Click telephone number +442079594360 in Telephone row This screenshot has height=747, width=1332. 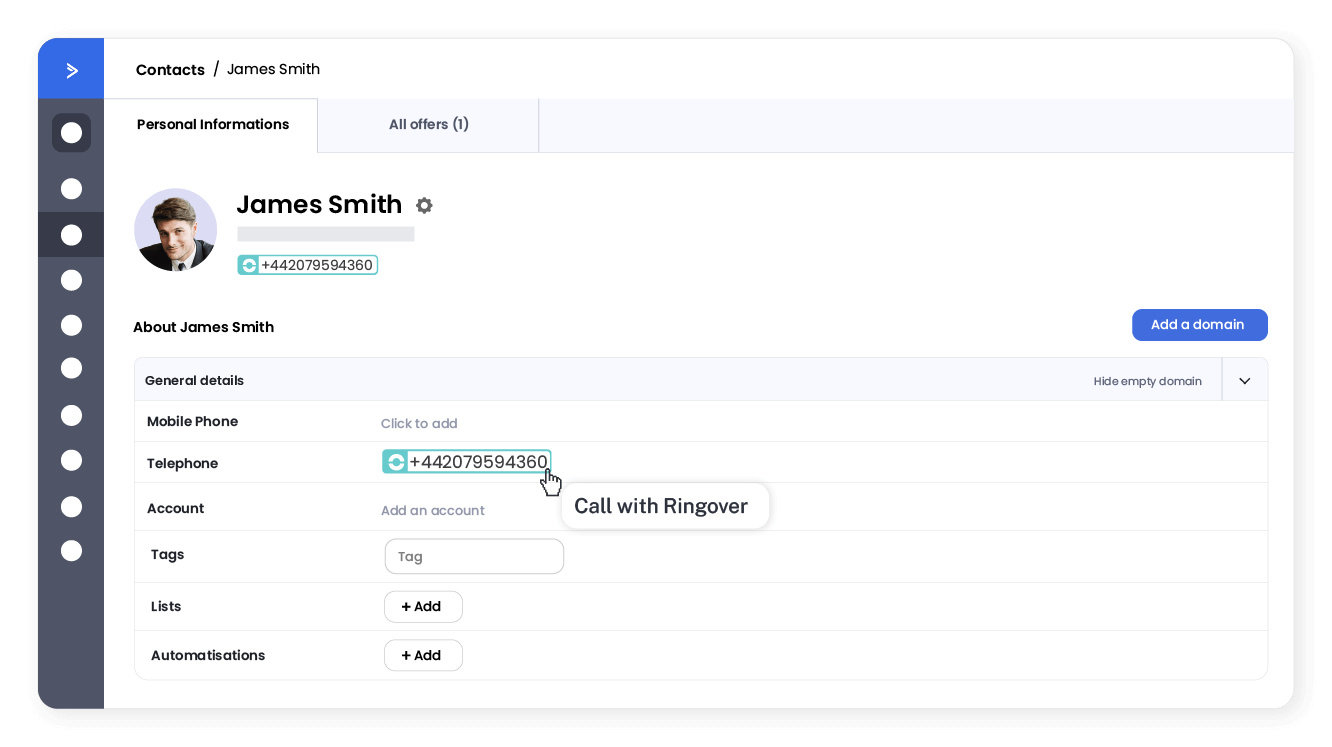(x=478, y=462)
